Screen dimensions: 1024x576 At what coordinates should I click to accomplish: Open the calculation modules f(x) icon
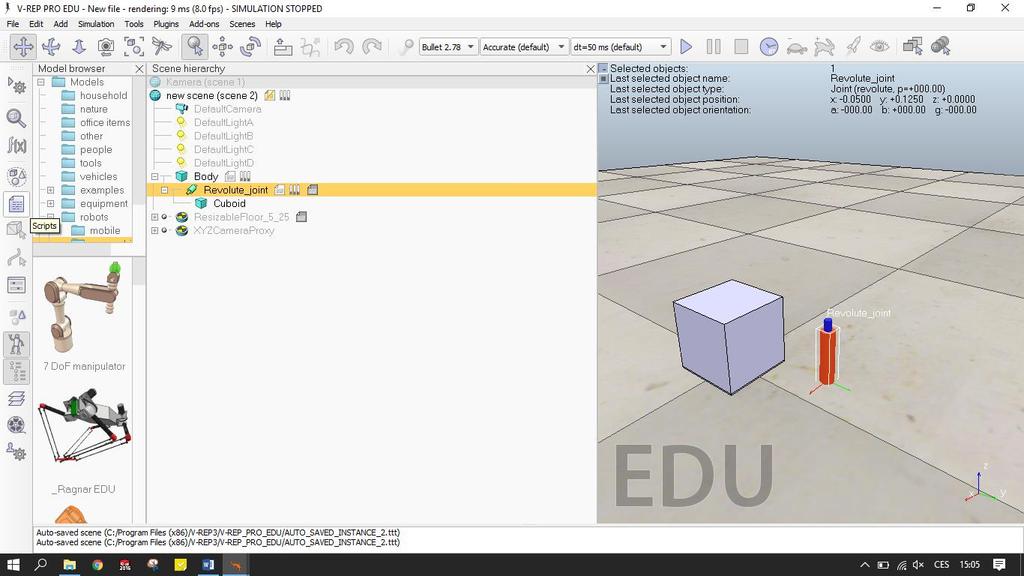[x=16, y=146]
